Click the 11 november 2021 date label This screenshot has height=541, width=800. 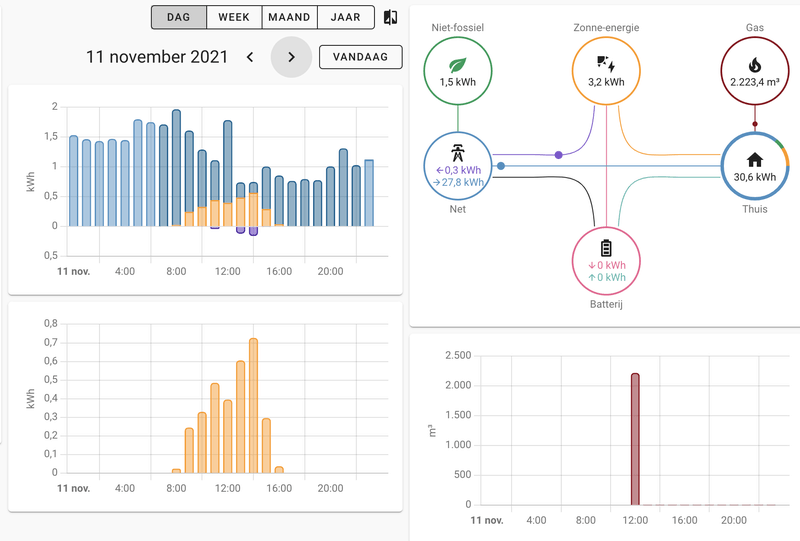point(157,57)
